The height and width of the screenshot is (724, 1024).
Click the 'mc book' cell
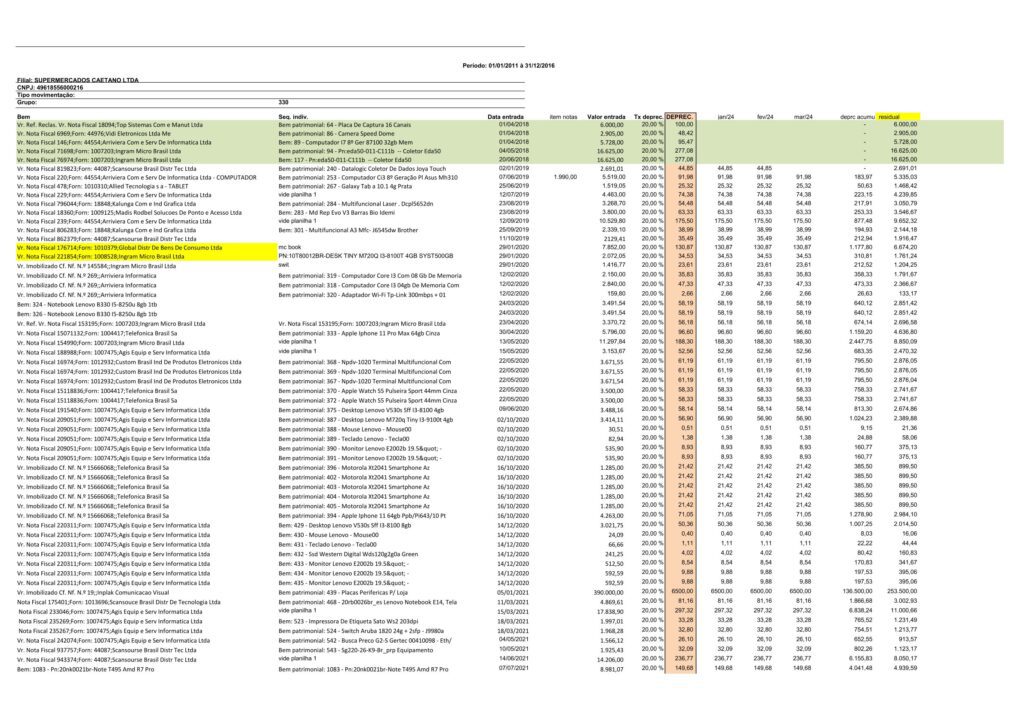pos(290,247)
